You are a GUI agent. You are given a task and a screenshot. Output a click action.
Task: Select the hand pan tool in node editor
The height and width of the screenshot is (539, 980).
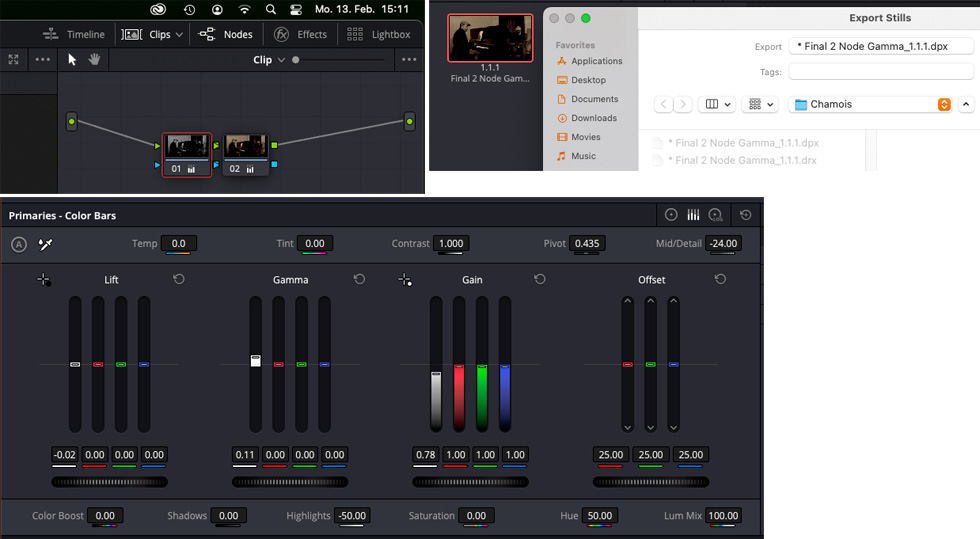click(94, 59)
